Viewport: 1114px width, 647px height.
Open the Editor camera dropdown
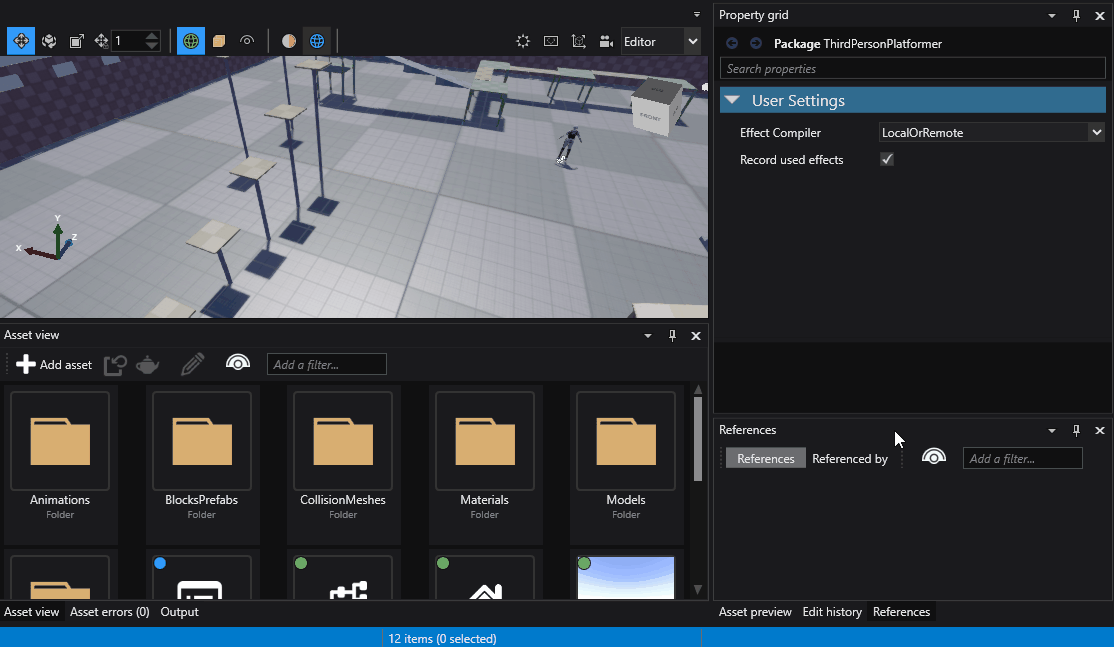coord(661,41)
